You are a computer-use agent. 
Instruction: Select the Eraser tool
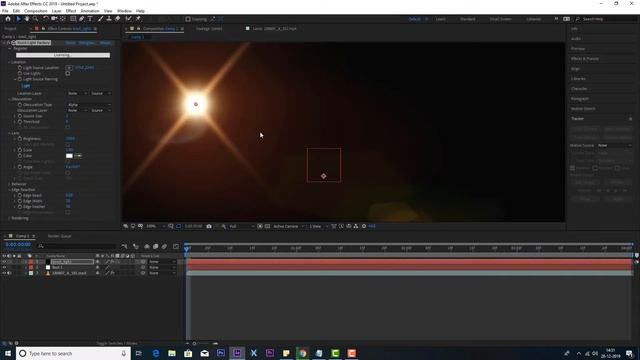(x=118, y=19)
